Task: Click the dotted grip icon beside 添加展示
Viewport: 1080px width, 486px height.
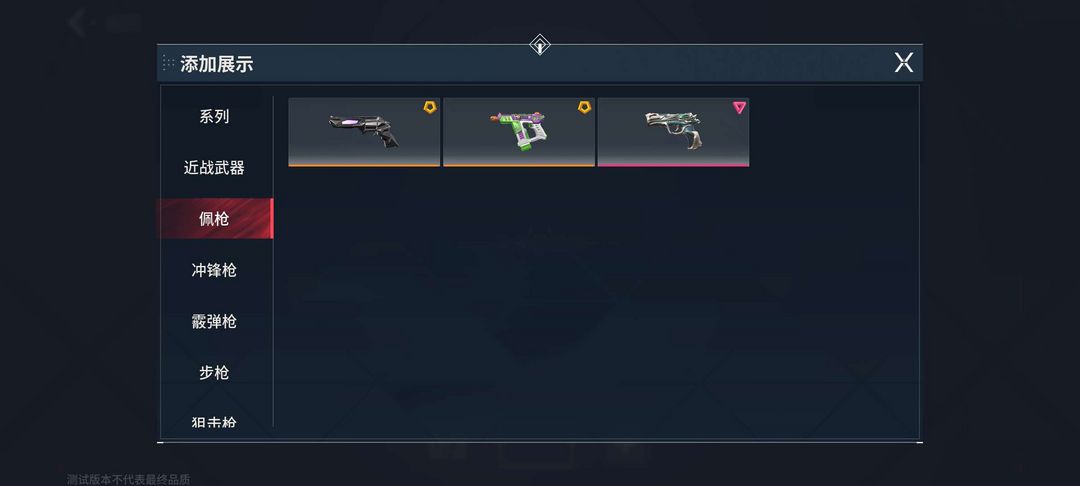Action: [x=168, y=63]
